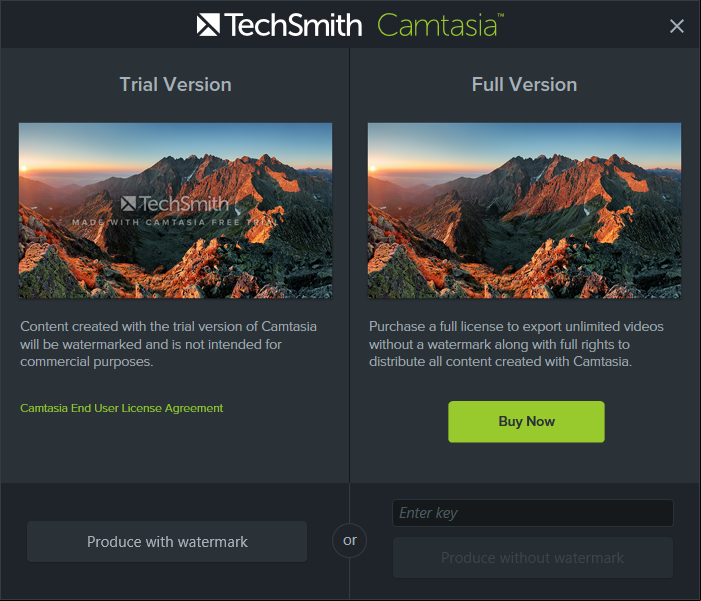Open Camtasia End User License Agreement link

[122, 408]
